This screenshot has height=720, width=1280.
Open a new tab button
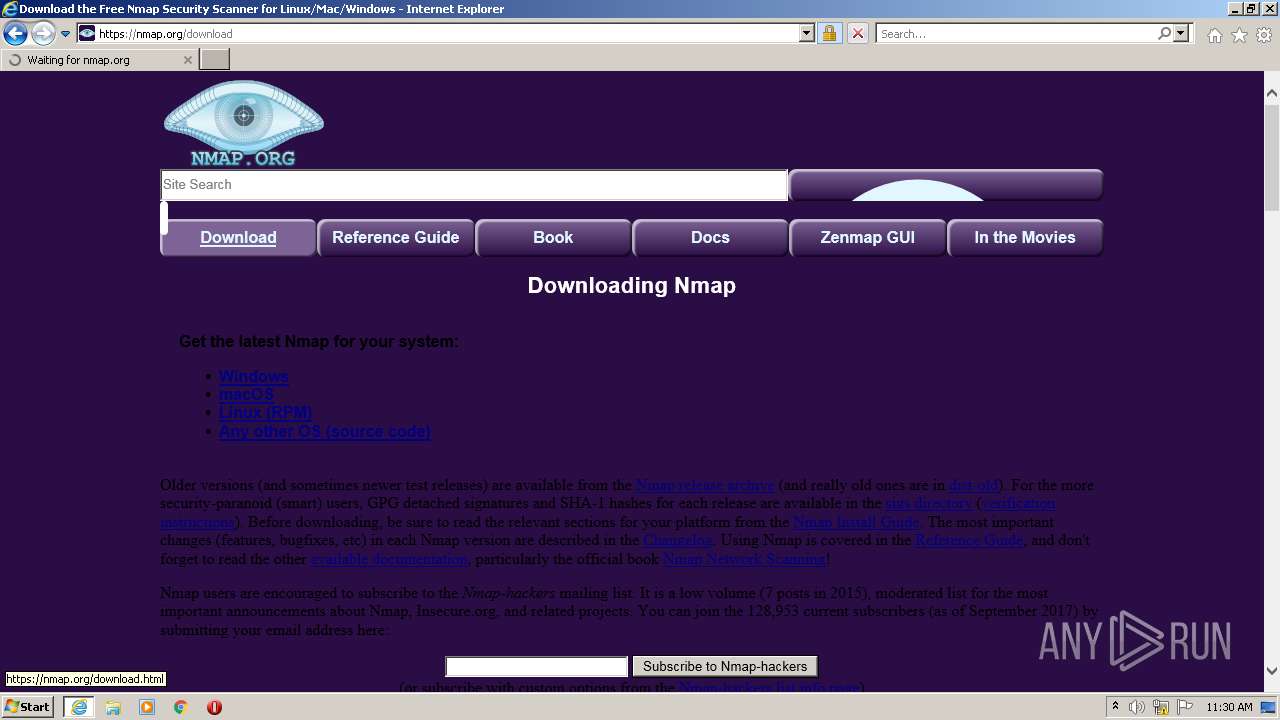(x=214, y=60)
